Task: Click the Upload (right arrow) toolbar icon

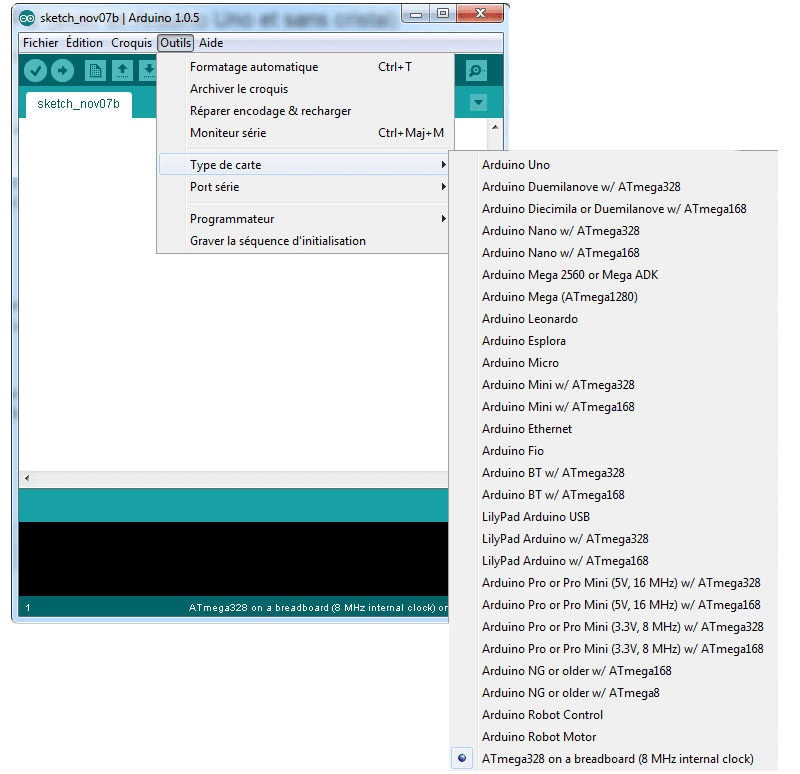Action: coord(62,70)
